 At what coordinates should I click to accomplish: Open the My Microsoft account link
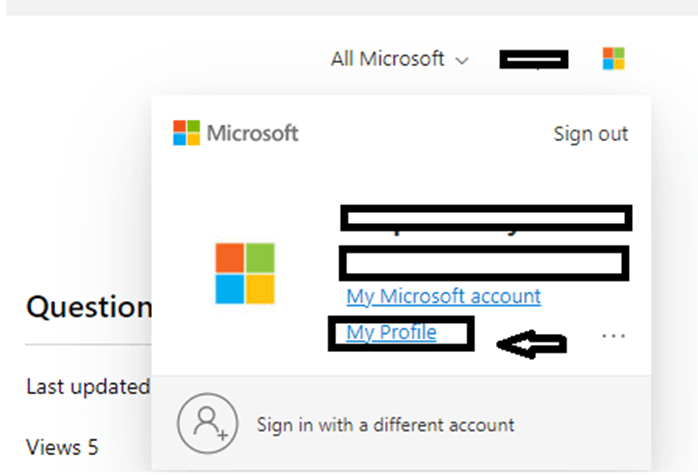pyautogui.click(x=443, y=296)
